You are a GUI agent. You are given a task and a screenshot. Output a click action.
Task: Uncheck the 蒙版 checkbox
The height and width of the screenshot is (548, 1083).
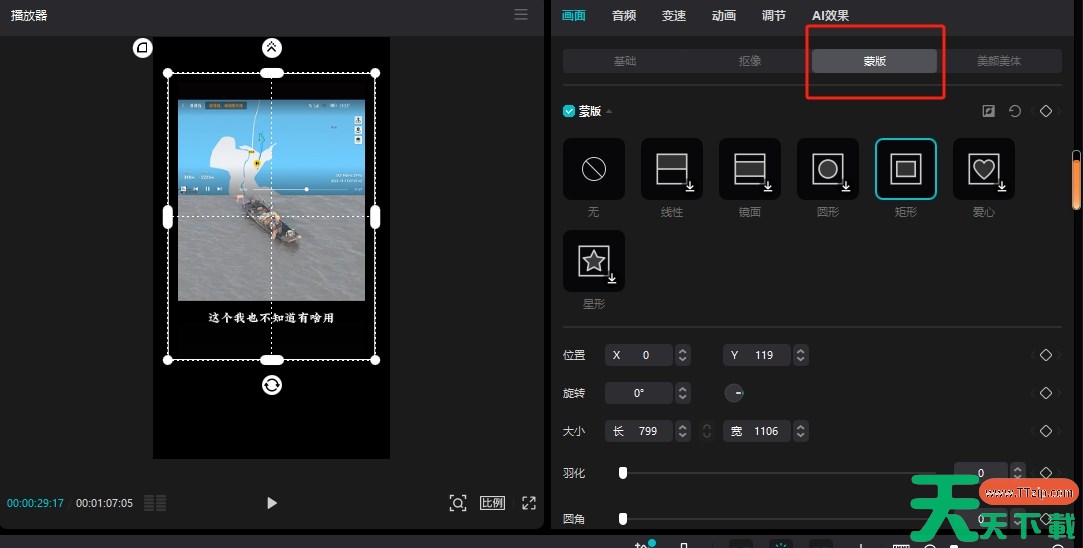pyautogui.click(x=569, y=111)
